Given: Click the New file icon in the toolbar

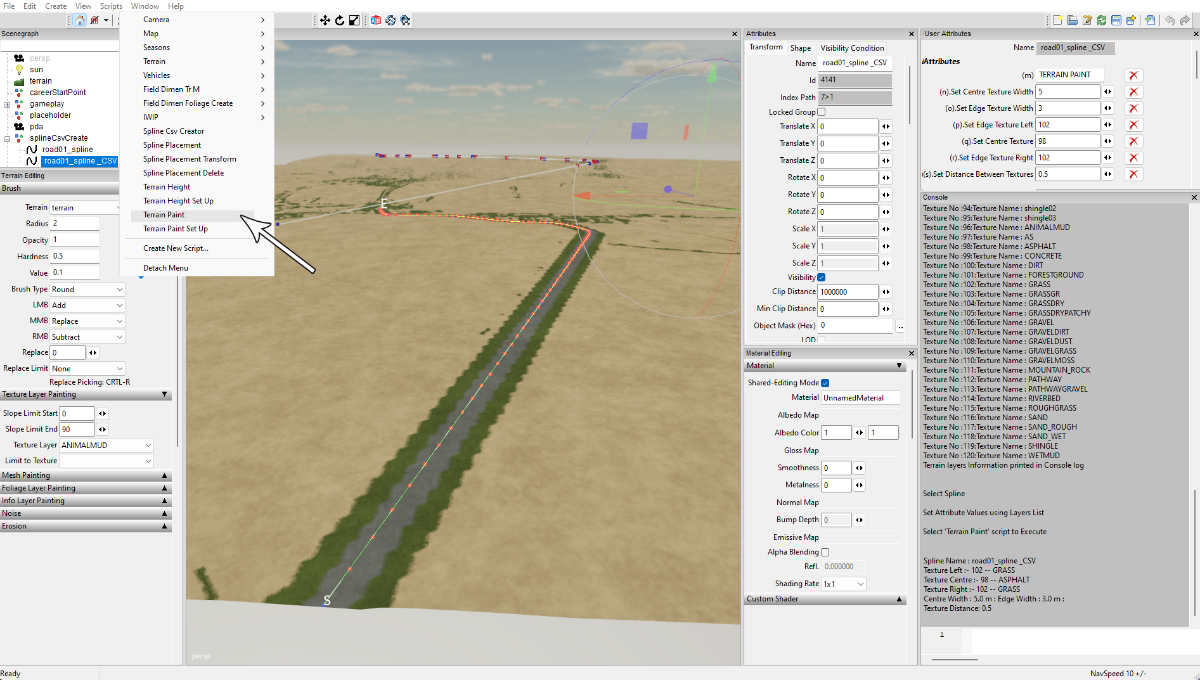Looking at the screenshot, I should click(x=1057, y=20).
